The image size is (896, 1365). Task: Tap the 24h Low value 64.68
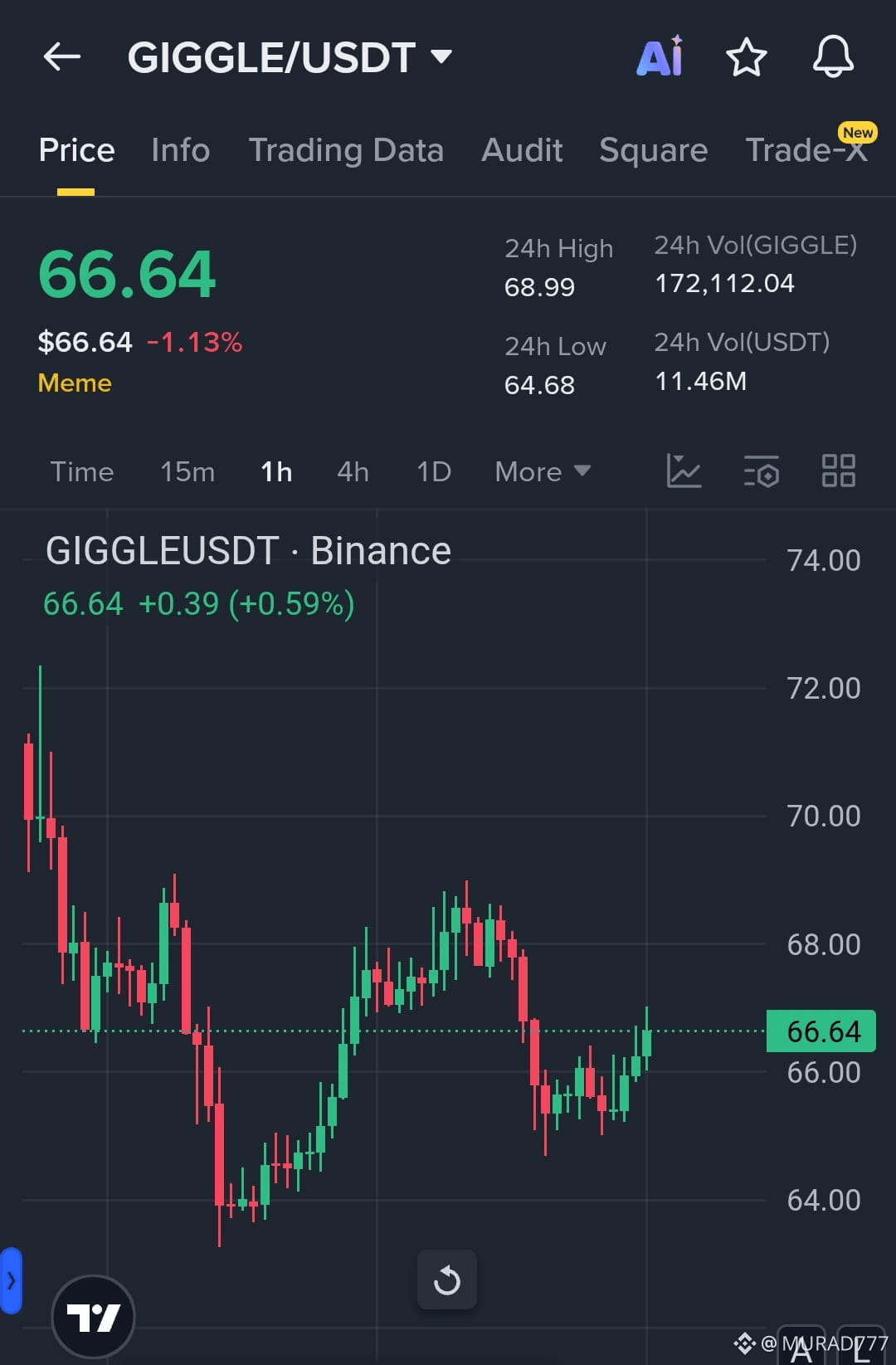click(x=539, y=385)
